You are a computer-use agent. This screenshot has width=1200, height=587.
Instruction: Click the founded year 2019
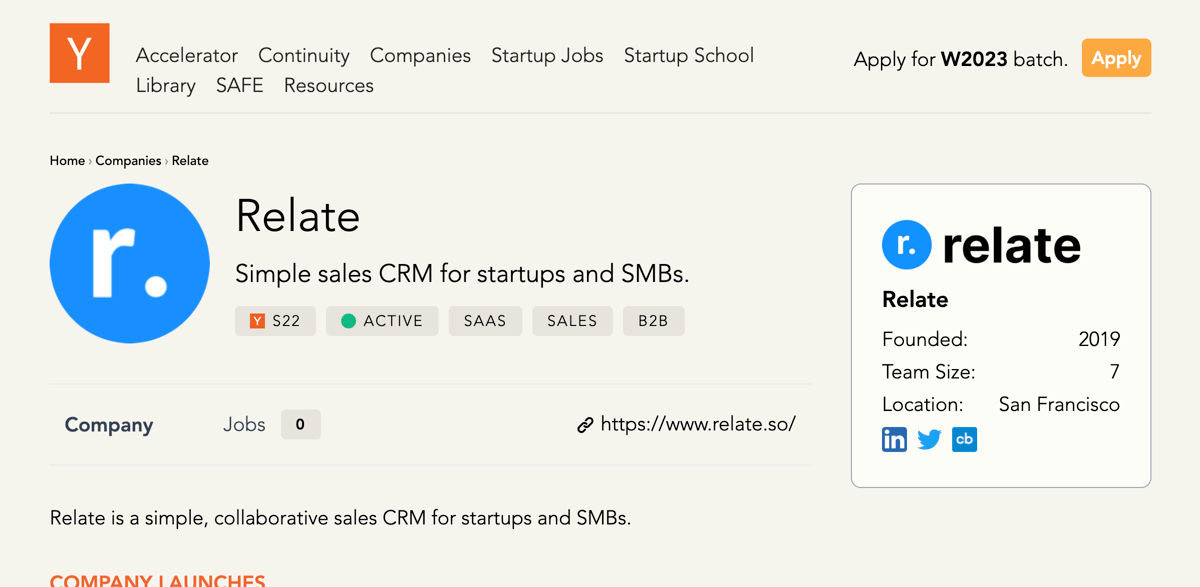[1099, 339]
